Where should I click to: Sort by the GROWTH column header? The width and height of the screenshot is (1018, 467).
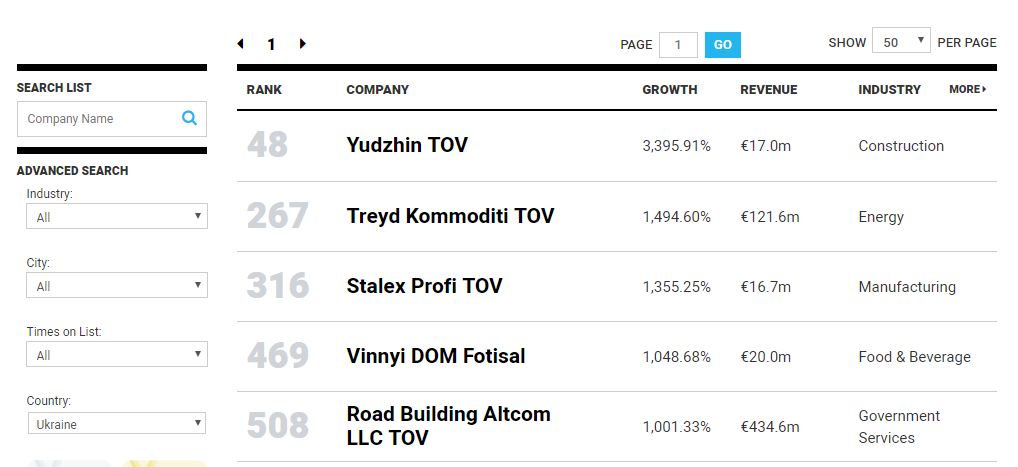click(669, 90)
